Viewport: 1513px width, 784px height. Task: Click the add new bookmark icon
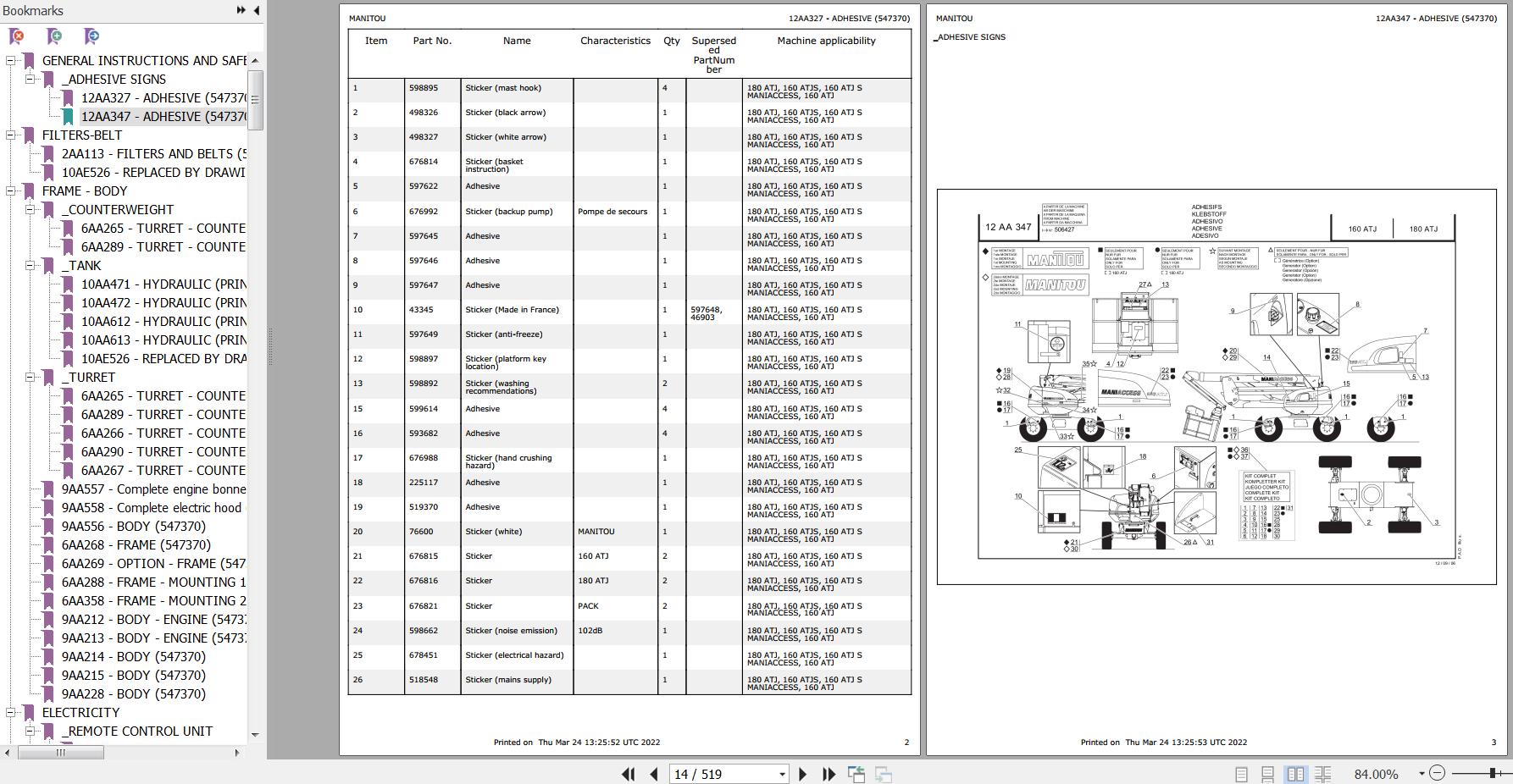(54, 36)
